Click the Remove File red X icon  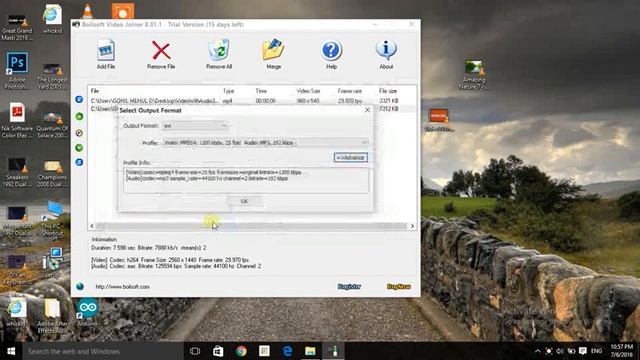pos(161,51)
